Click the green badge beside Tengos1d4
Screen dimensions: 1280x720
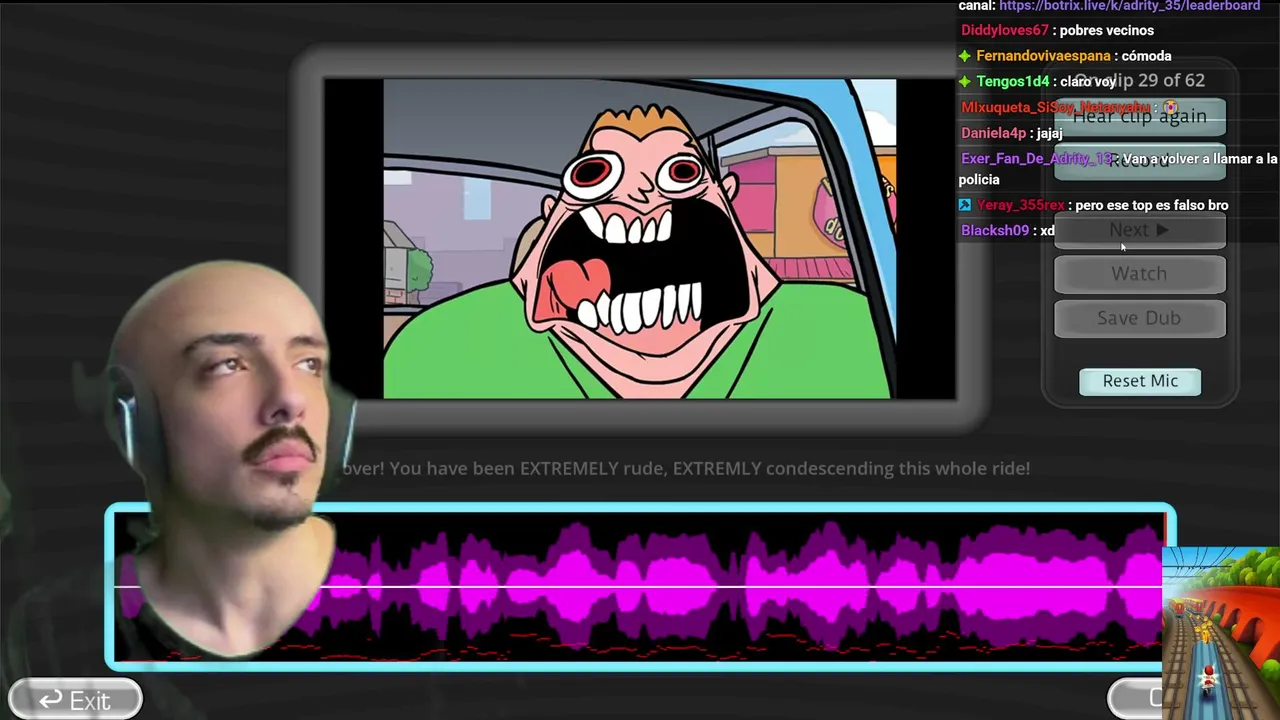coord(965,81)
